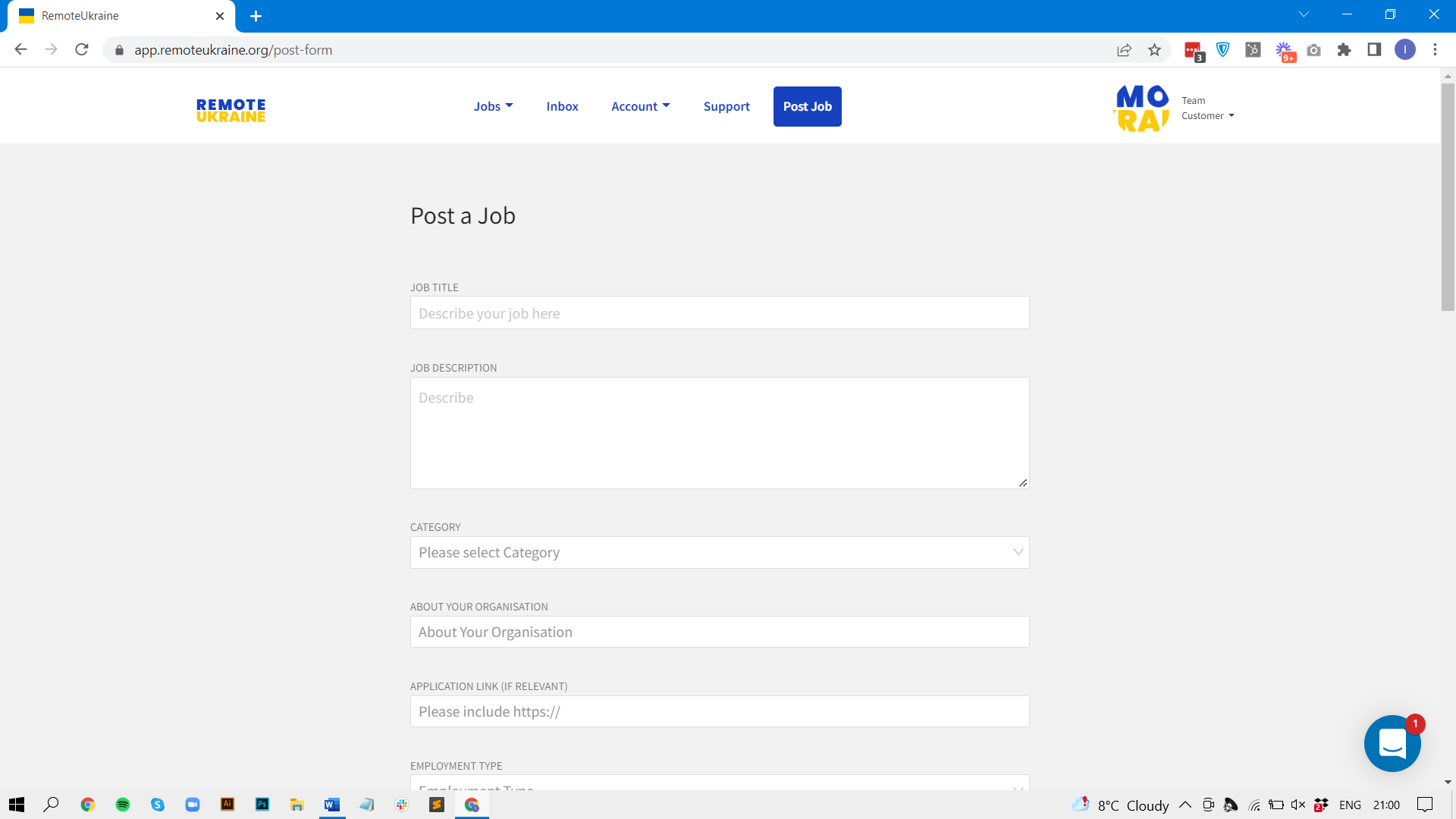Viewport: 1456px width, 819px height.
Task: Enable Employment Type selection
Action: 720,788
